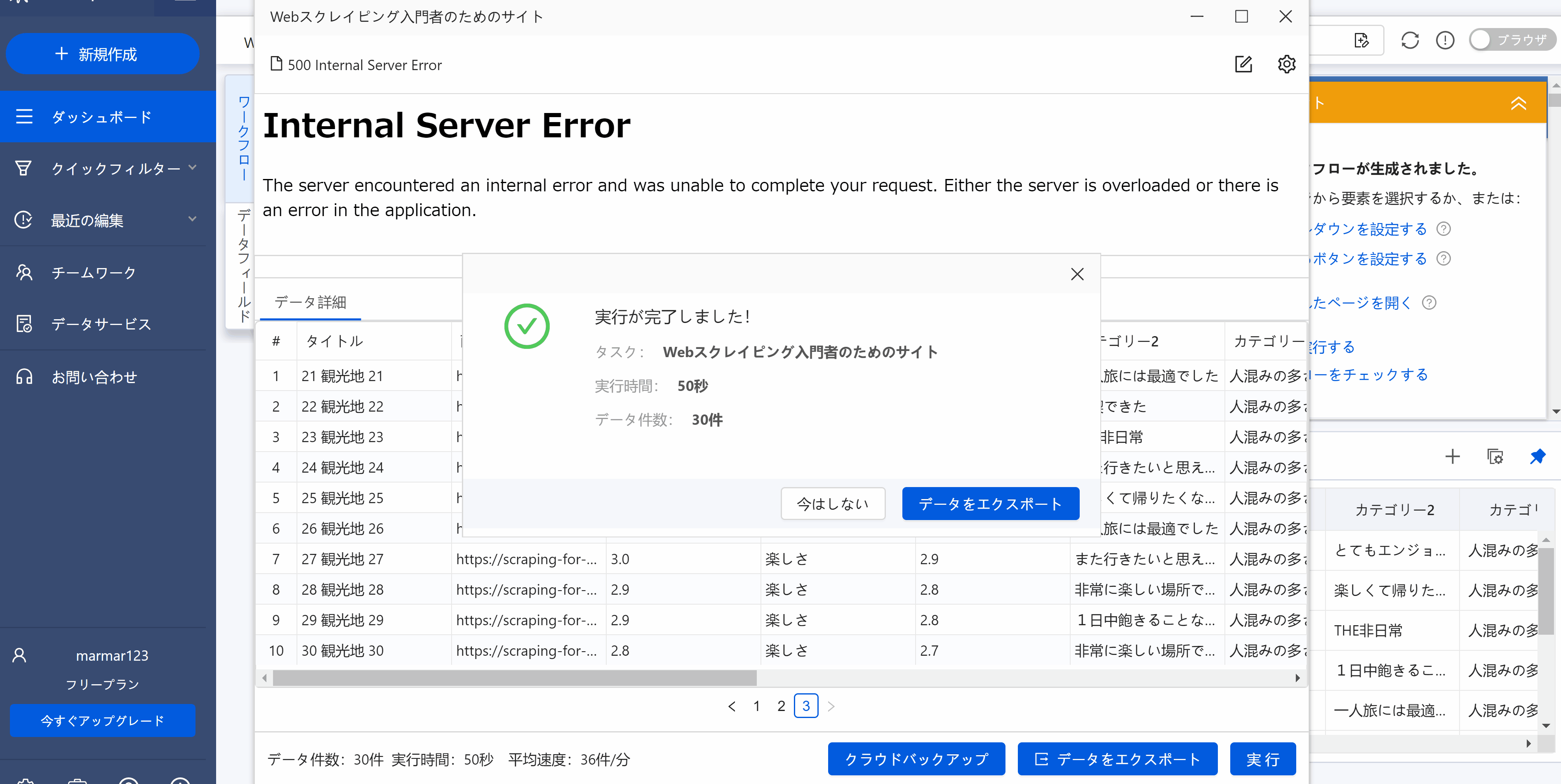The width and height of the screenshot is (1561, 784).
Task: Collapse the orange tips panel chevron
Action: tap(1518, 104)
